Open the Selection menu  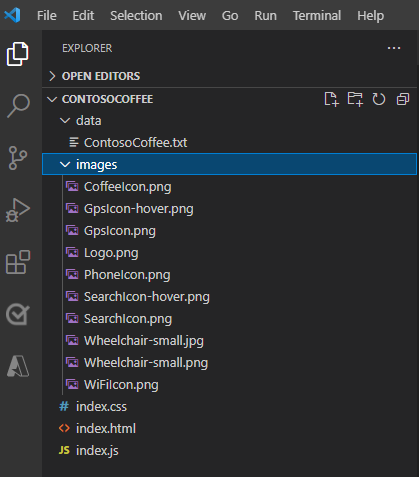[x=136, y=15]
